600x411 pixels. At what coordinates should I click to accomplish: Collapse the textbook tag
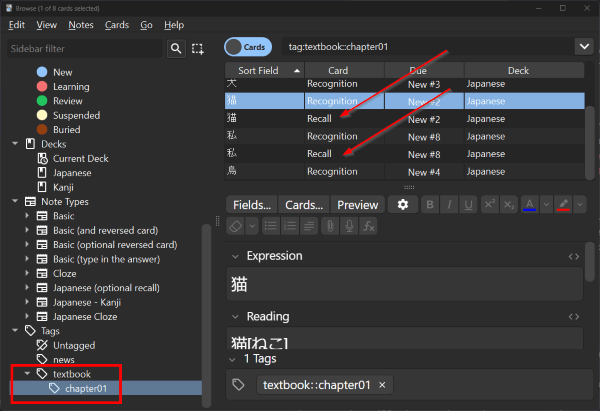click(27, 373)
